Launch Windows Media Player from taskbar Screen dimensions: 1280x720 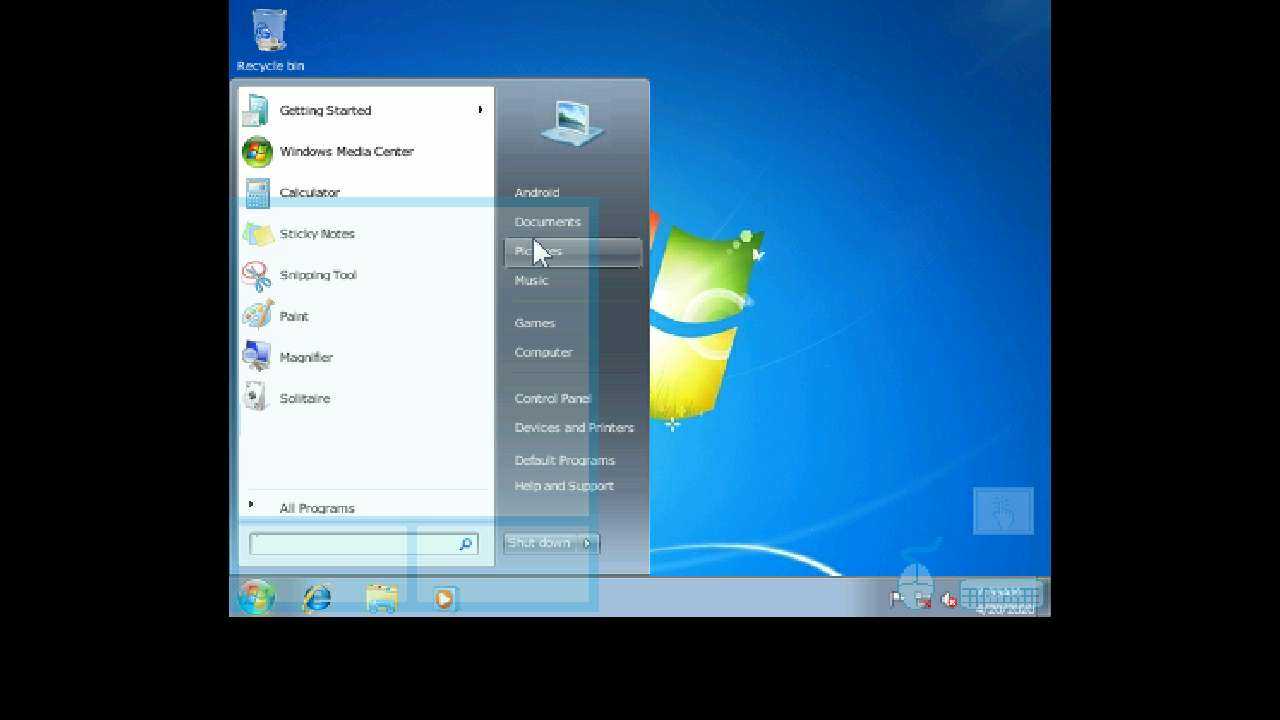[445, 598]
